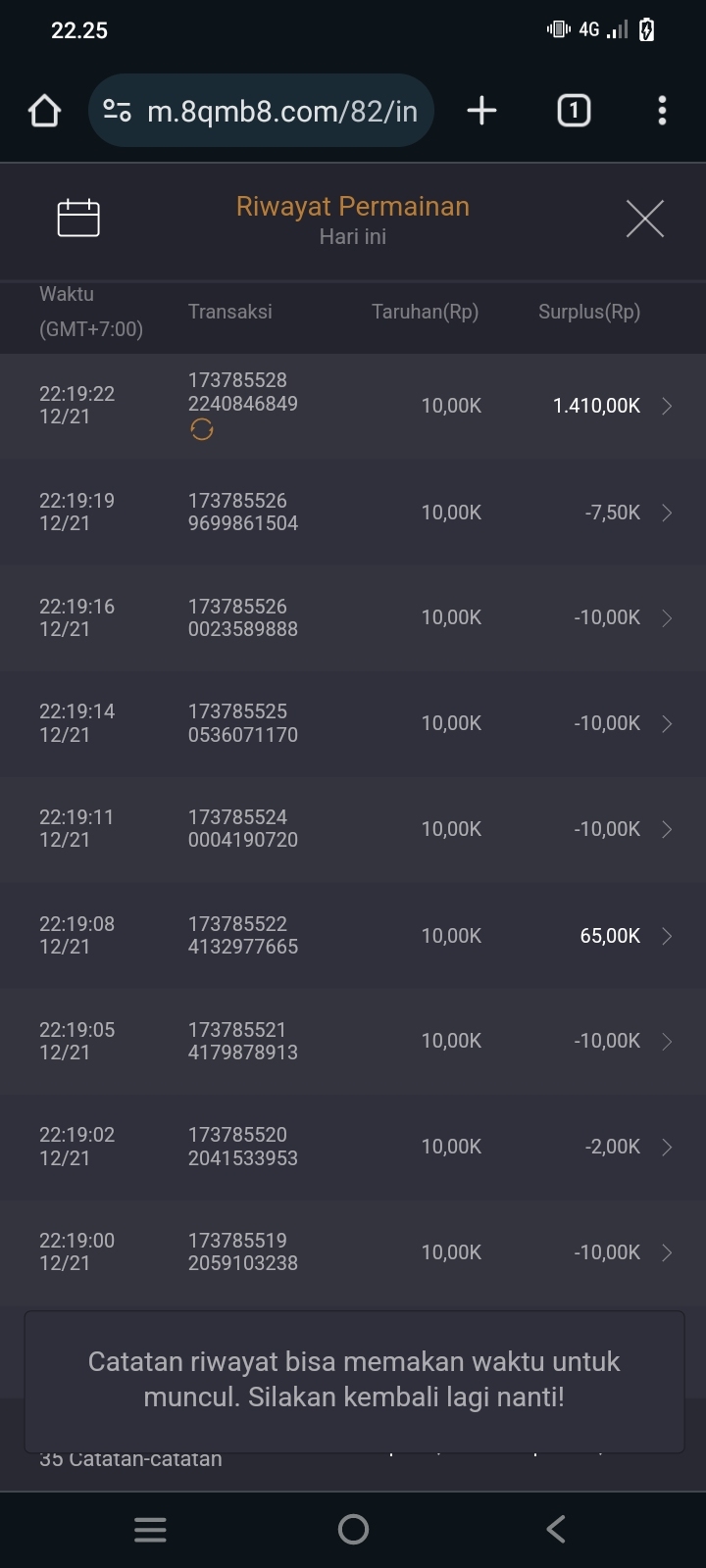This screenshot has height=1568, width=706.
Task: Click the orange refresh icon under transaction 173785528
Action: point(202,429)
